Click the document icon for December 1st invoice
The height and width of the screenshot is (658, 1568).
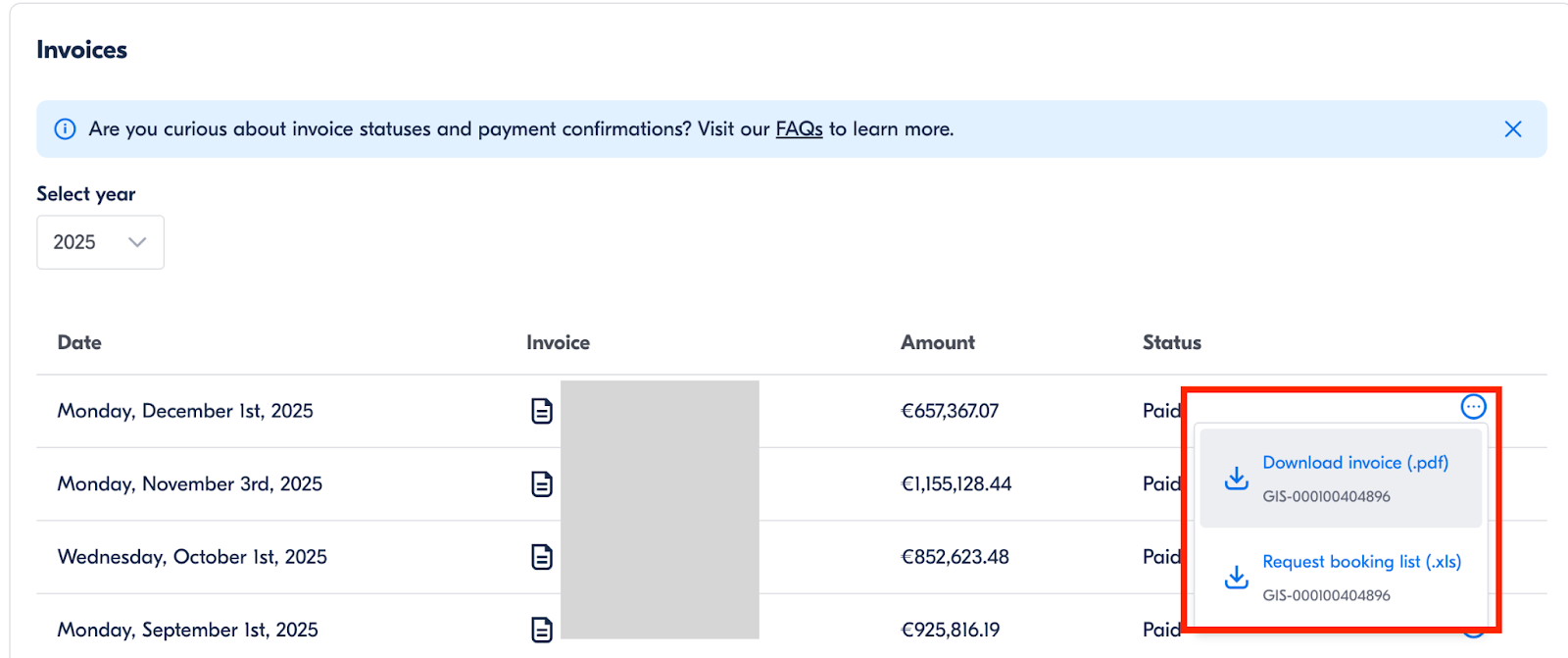point(542,411)
